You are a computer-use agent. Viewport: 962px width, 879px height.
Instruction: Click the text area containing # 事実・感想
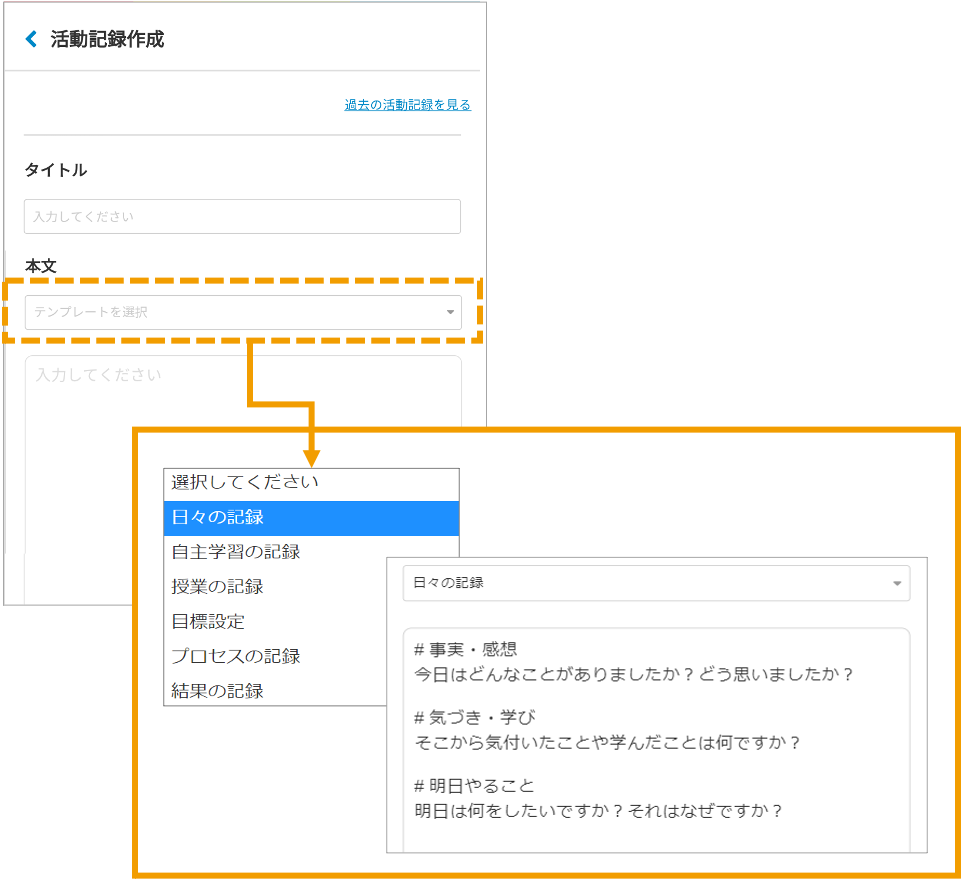pos(656,739)
